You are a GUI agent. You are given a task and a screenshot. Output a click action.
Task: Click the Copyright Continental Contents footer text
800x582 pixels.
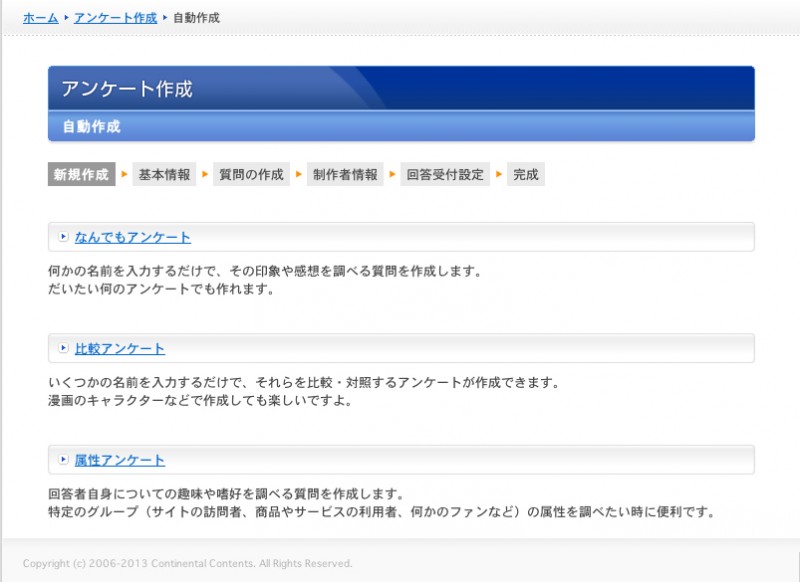[x=187, y=564]
